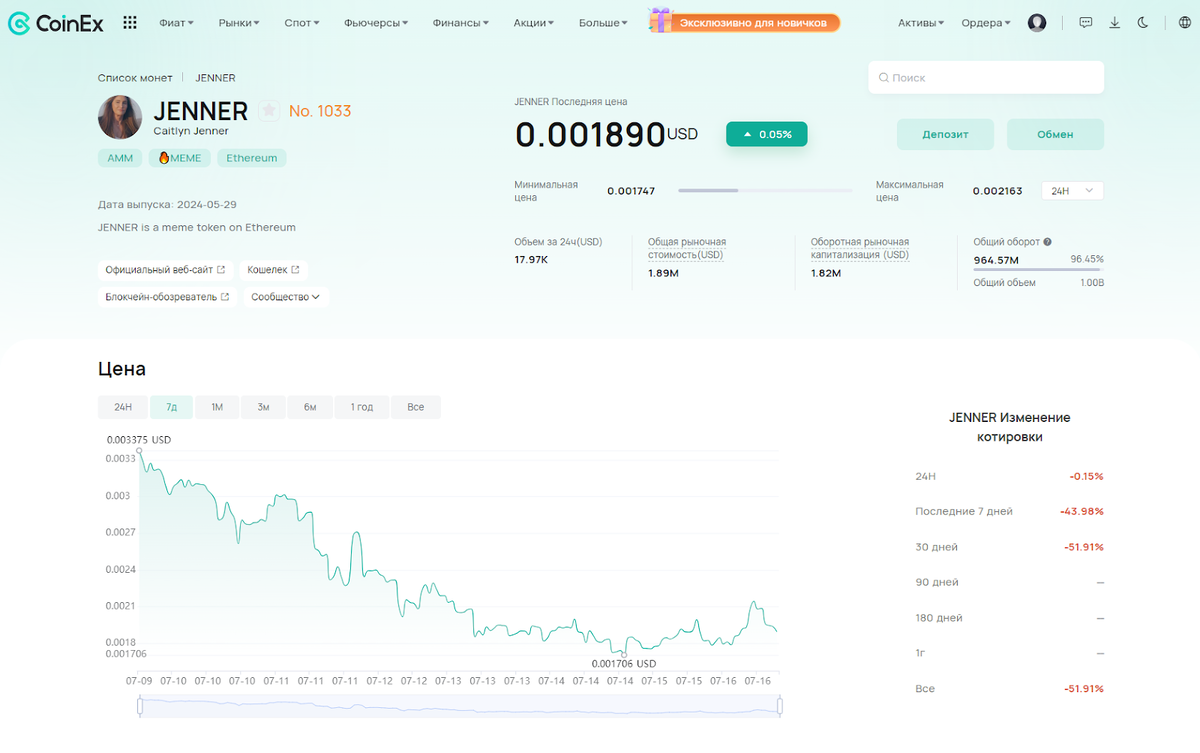Focus the Поиск search field
This screenshot has height=753, width=1200.
[986, 77]
